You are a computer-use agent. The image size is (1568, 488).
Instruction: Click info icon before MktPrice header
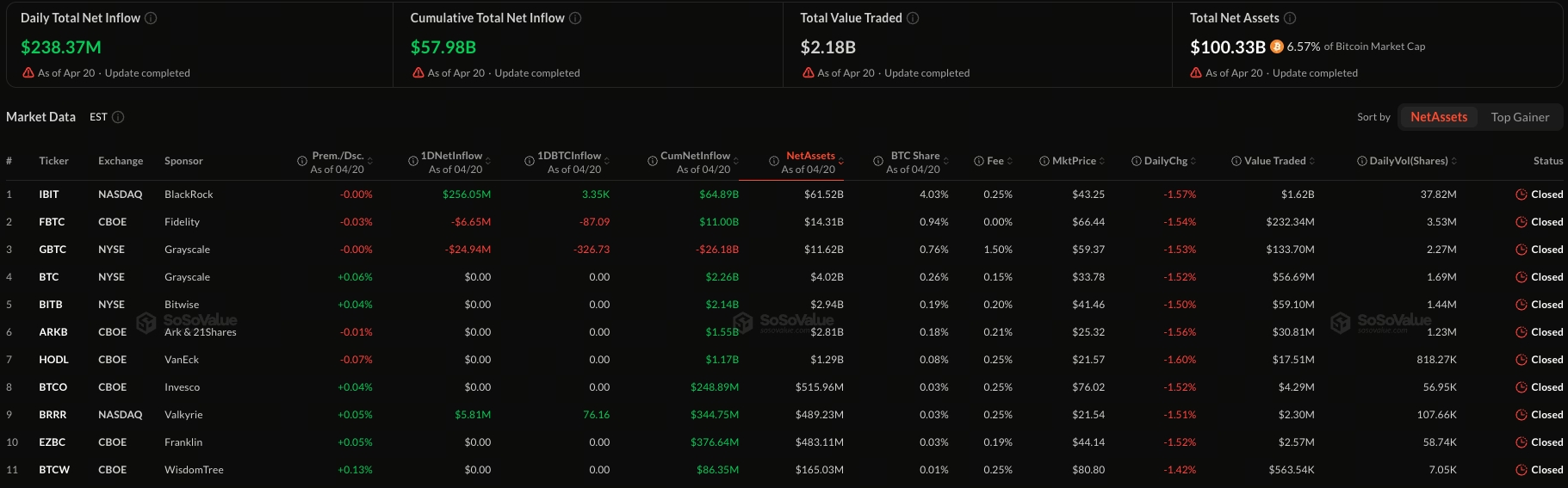point(1044,161)
